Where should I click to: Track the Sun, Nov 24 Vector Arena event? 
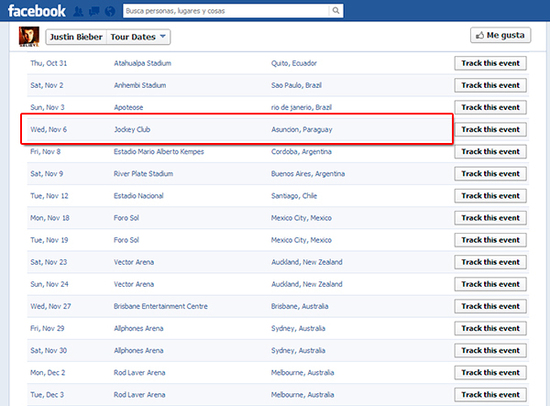click(x=490, y=284)
